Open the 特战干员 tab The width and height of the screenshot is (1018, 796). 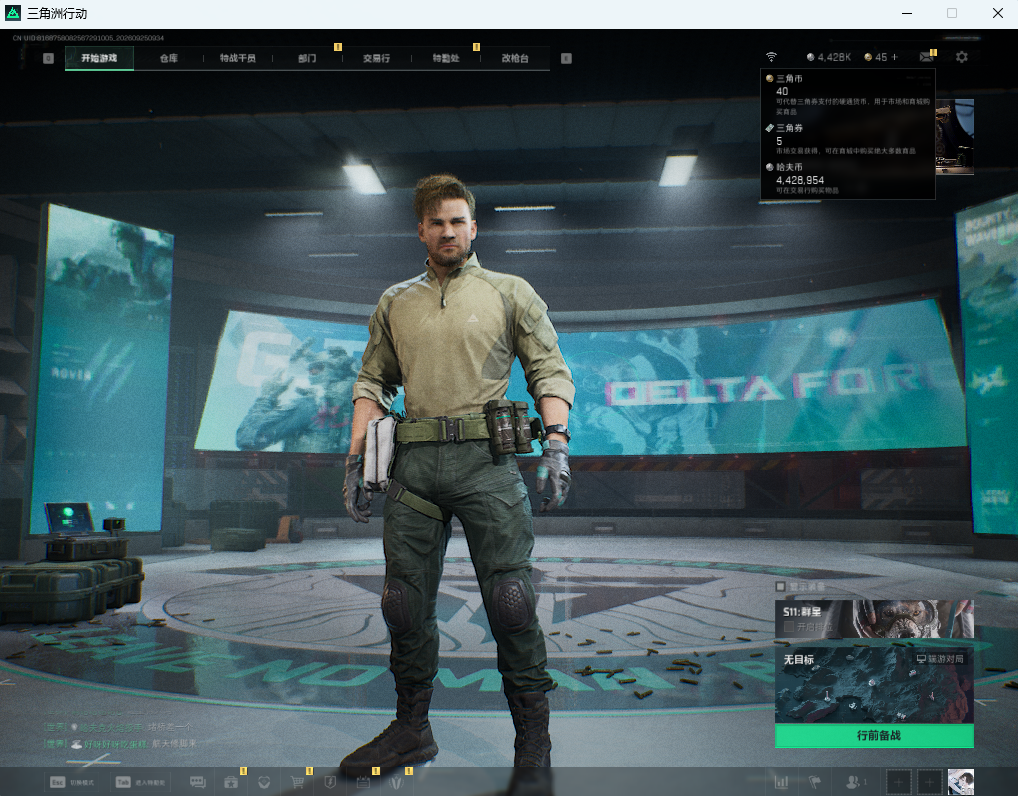point(238,58)
